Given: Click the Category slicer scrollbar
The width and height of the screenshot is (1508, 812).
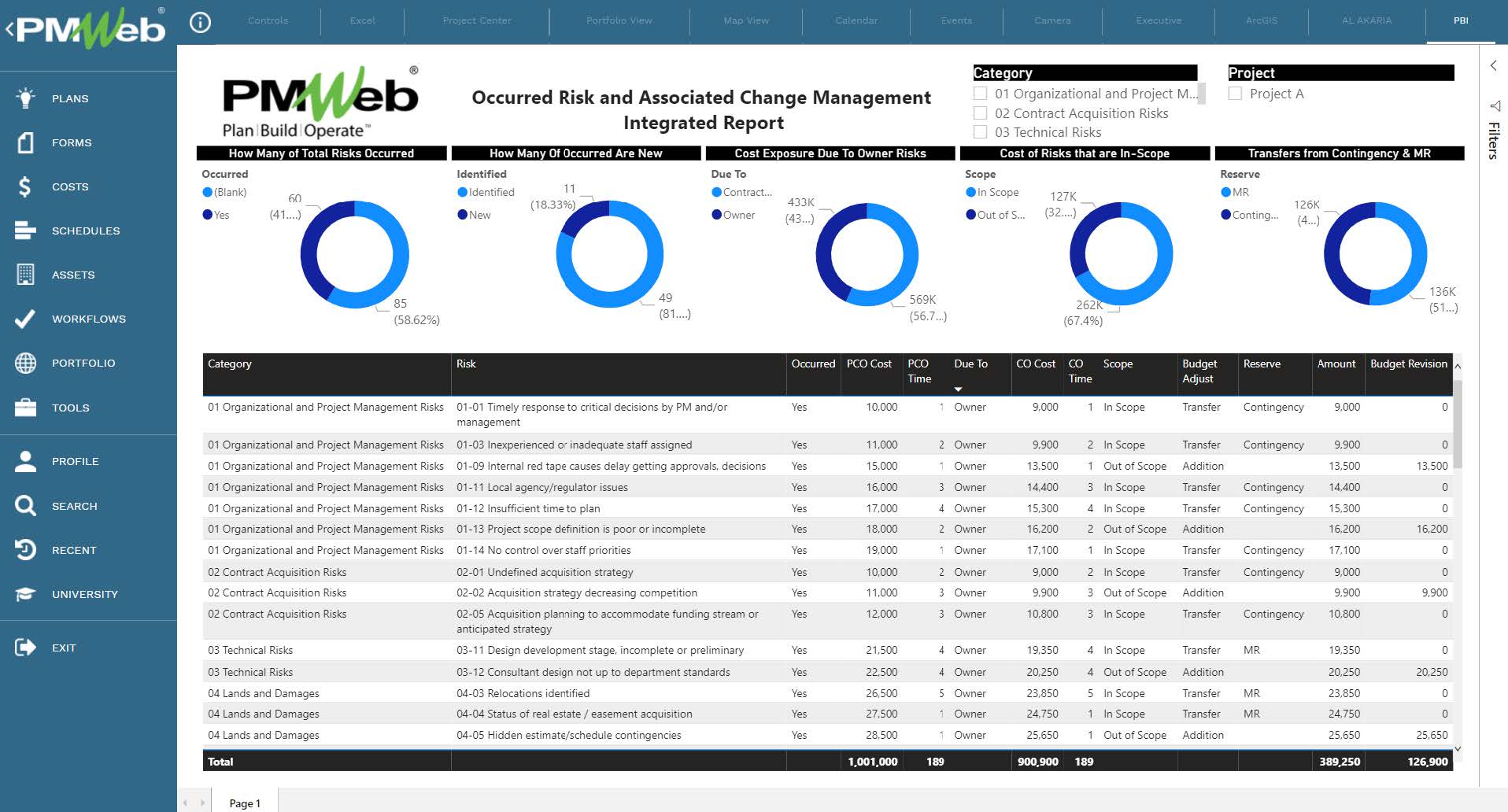Looking at the screenshot, I should click(x=1201, y=94).
